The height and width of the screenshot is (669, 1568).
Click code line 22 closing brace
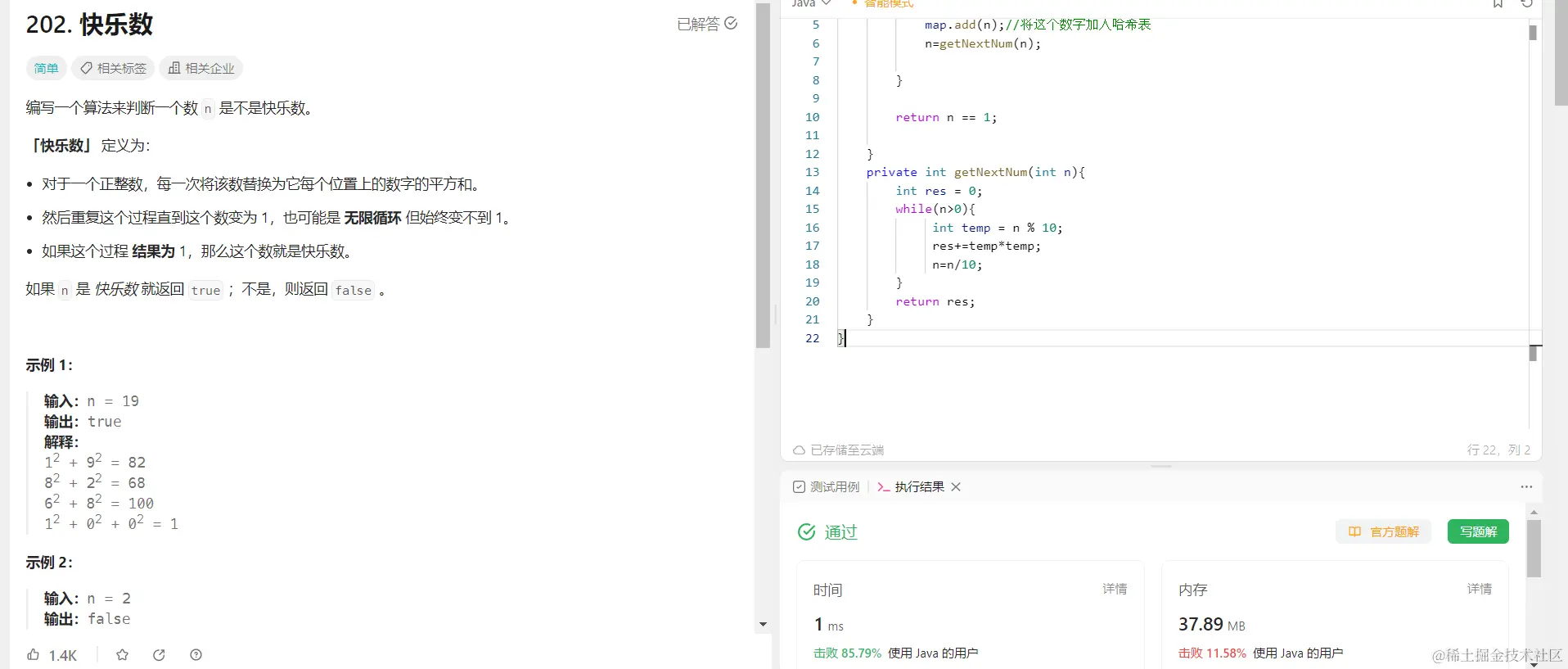(x=840, y=338)
